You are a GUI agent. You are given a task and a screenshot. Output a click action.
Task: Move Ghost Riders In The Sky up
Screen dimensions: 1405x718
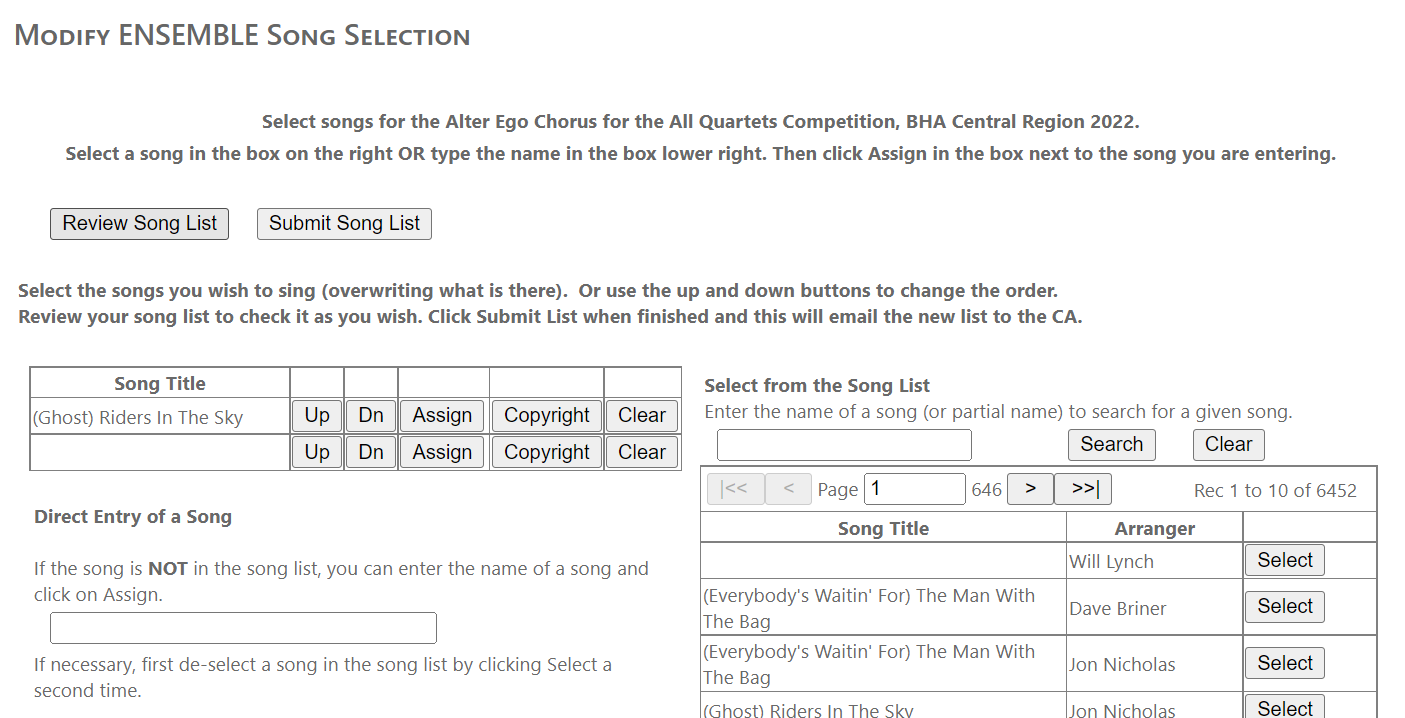click(x=317, y=416)
